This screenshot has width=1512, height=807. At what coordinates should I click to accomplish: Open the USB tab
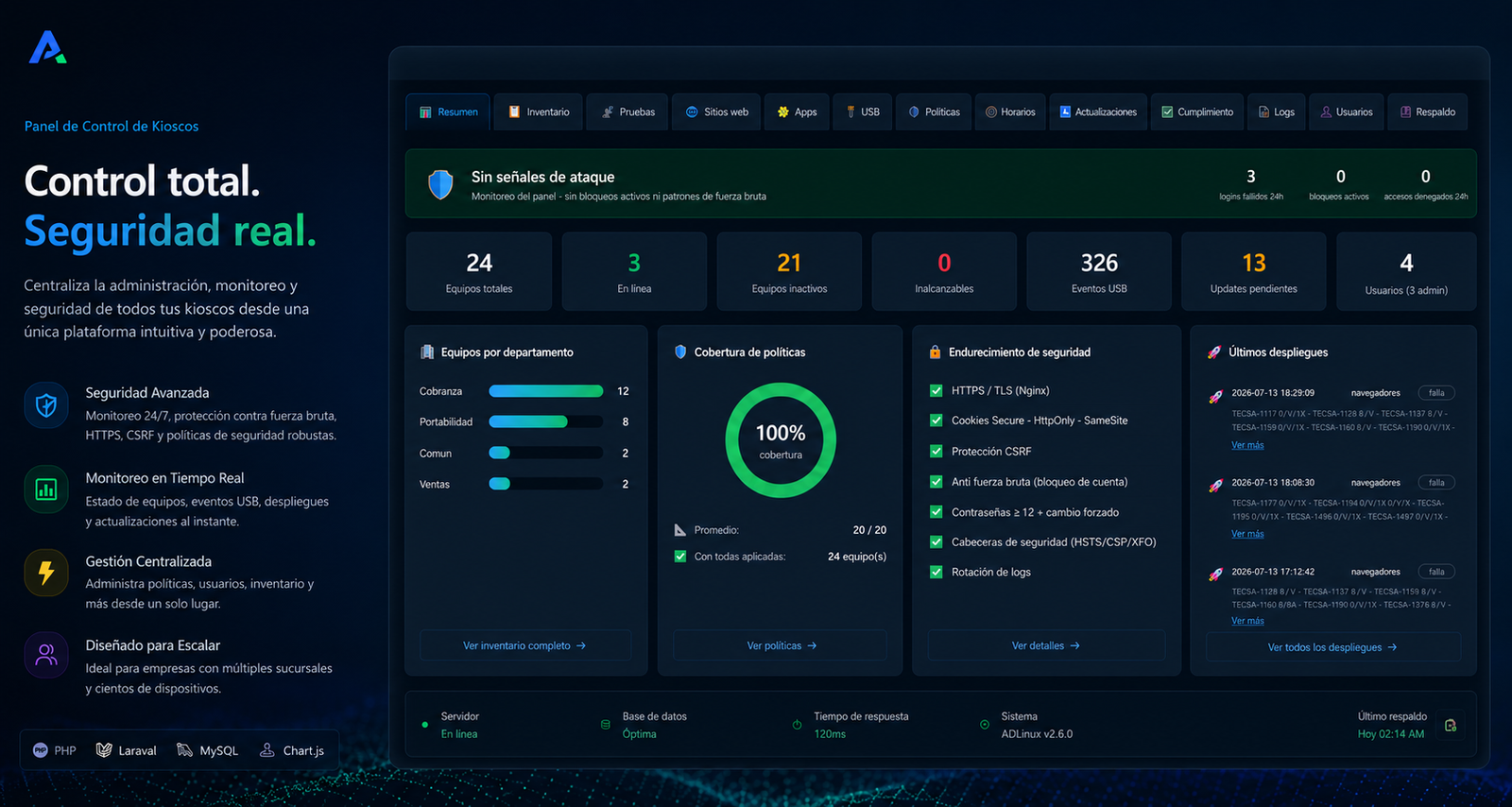tap(863, 112)
